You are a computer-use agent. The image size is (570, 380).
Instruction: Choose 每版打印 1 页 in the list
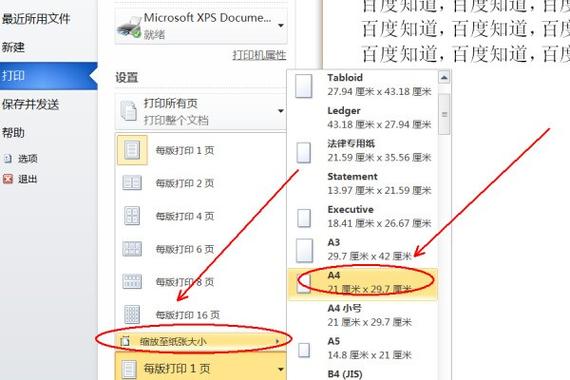(201, 150)
